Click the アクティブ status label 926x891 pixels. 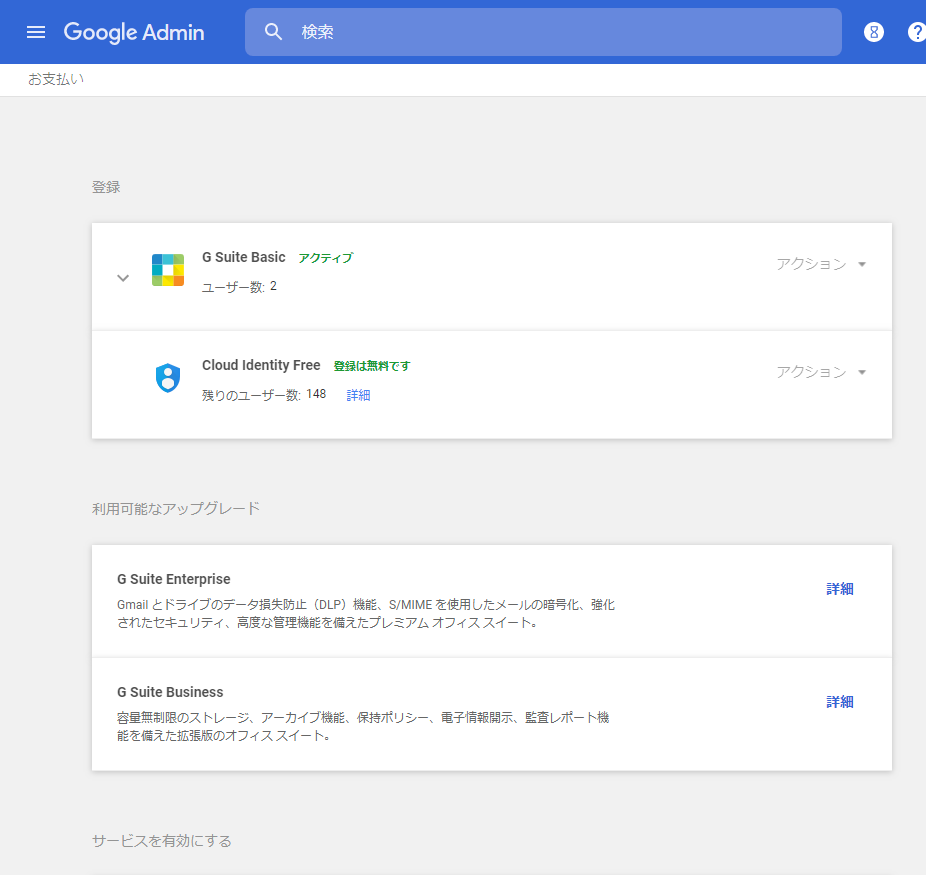pyautogui.click(x=325, y=258)
